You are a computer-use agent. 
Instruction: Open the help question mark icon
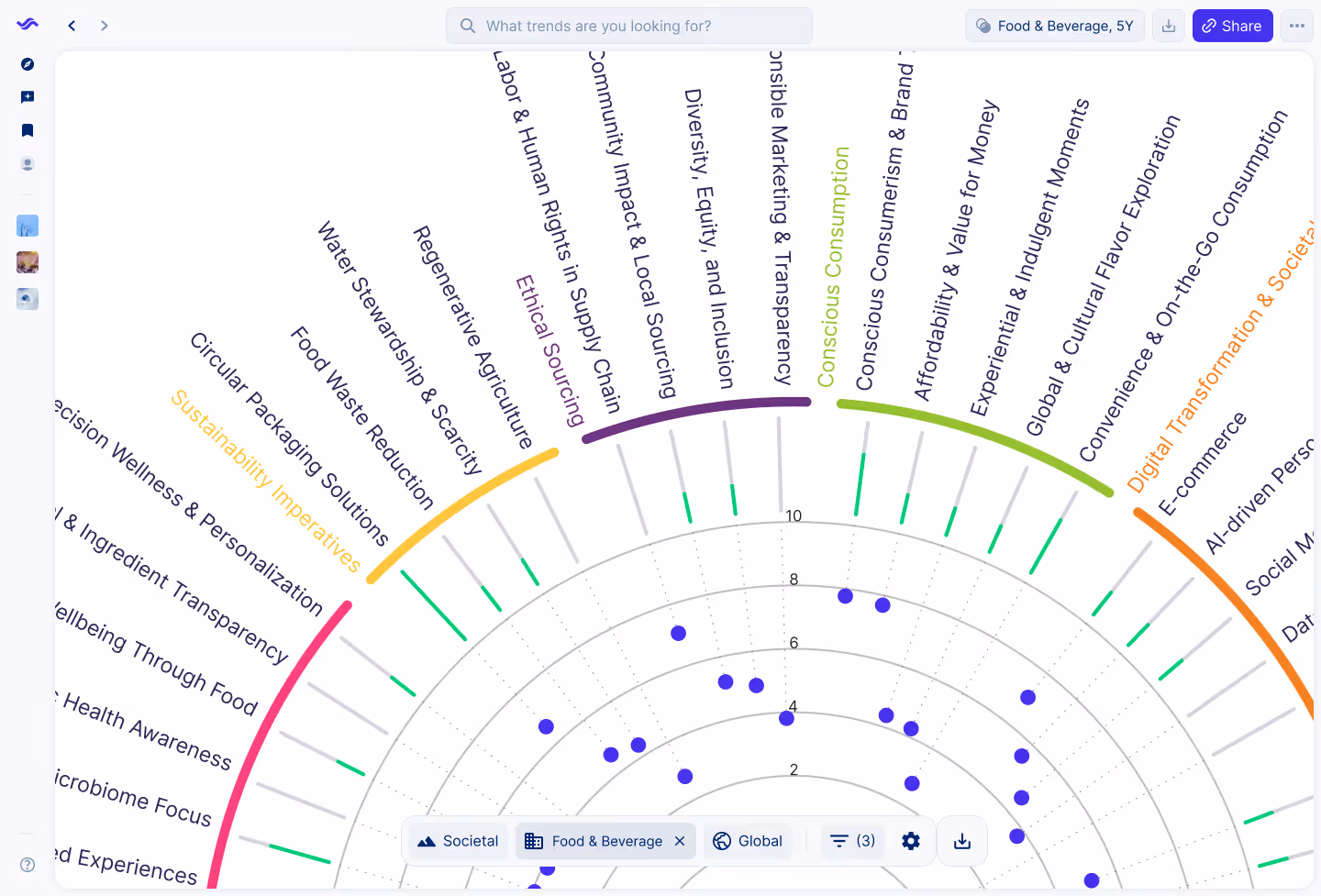[28, 865]
